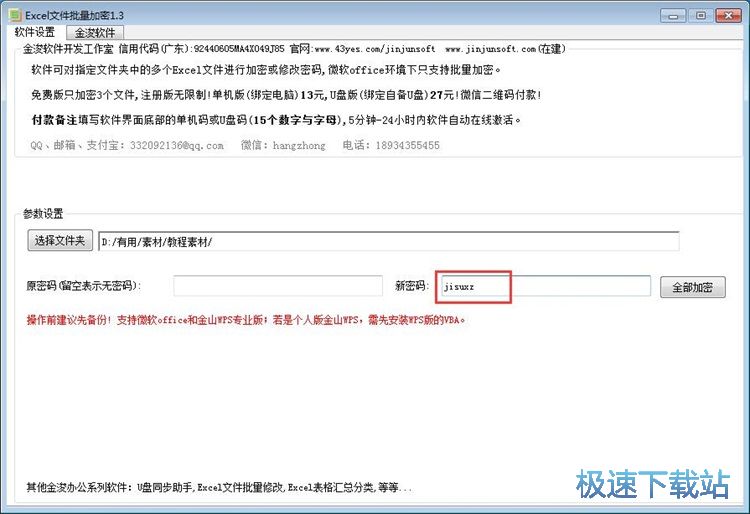Screen dimensions: 750x514
Task: Click the red 操作前建议先备份 warning text
Action: click(246, 320)
